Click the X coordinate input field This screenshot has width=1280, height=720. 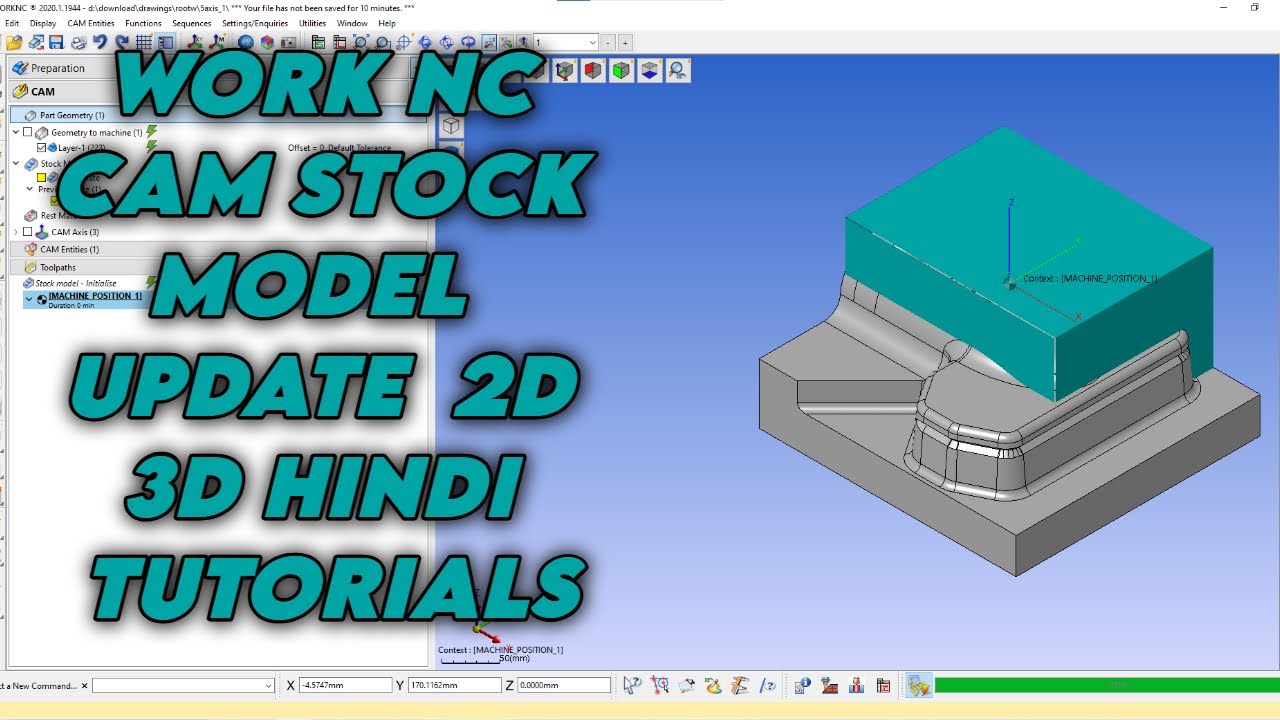(345, 685)
